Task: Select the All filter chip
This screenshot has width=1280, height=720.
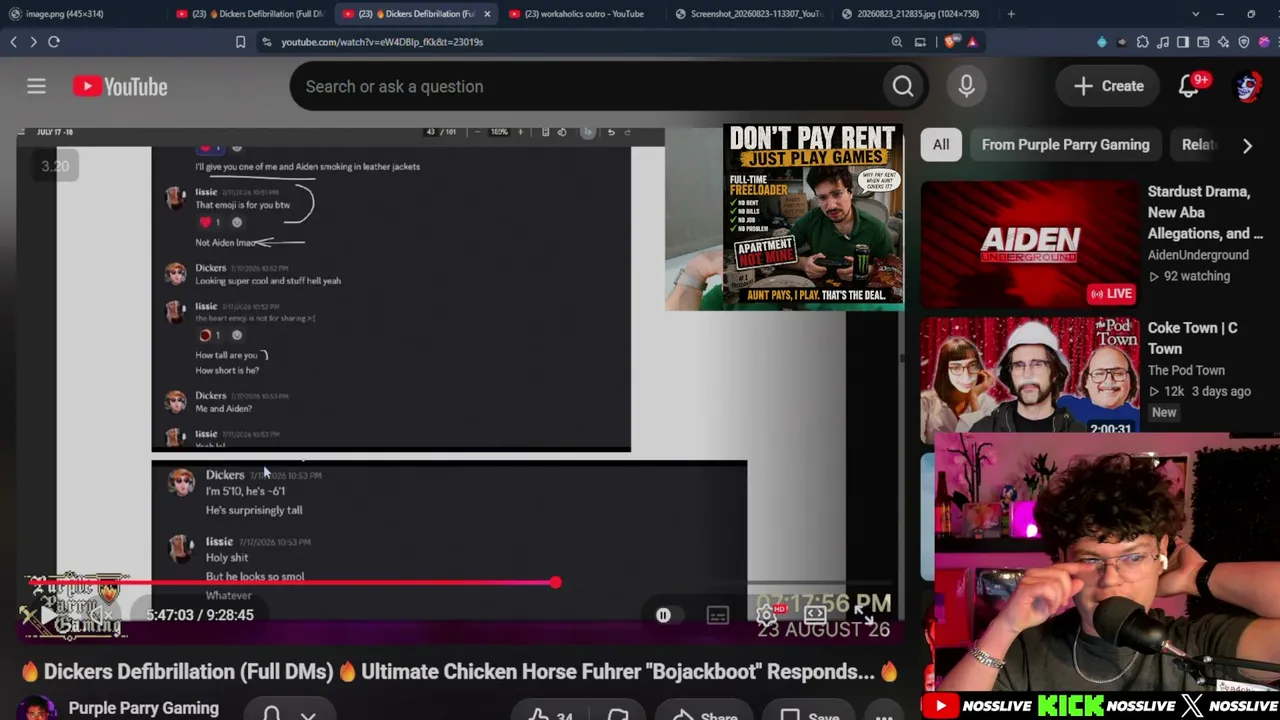Action: pyautogui.click(x=941, y=145)
